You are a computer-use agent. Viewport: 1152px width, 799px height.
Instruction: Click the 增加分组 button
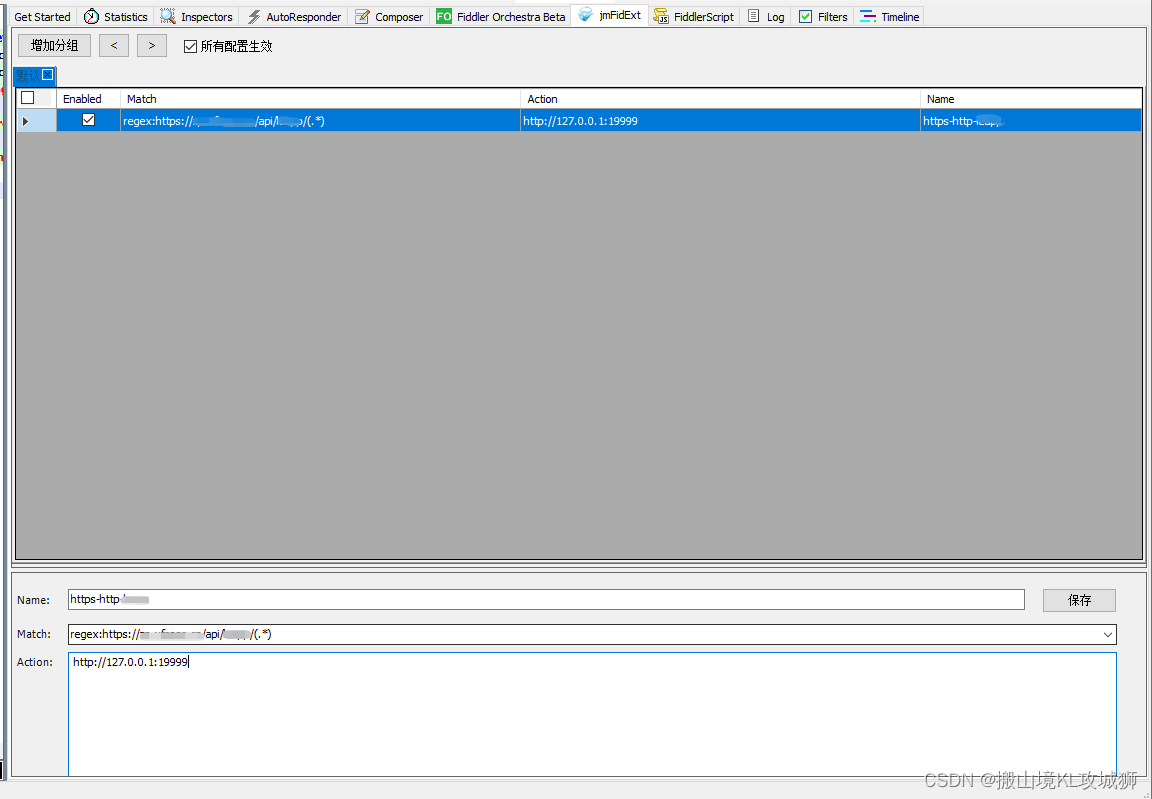(x=54, y=46)
